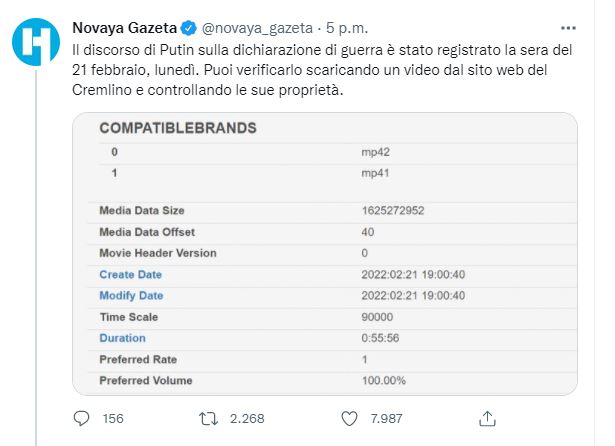Click the tweet text about Putin's speech
The height and width of the screenshot is (446, 615).
(322, 70)
